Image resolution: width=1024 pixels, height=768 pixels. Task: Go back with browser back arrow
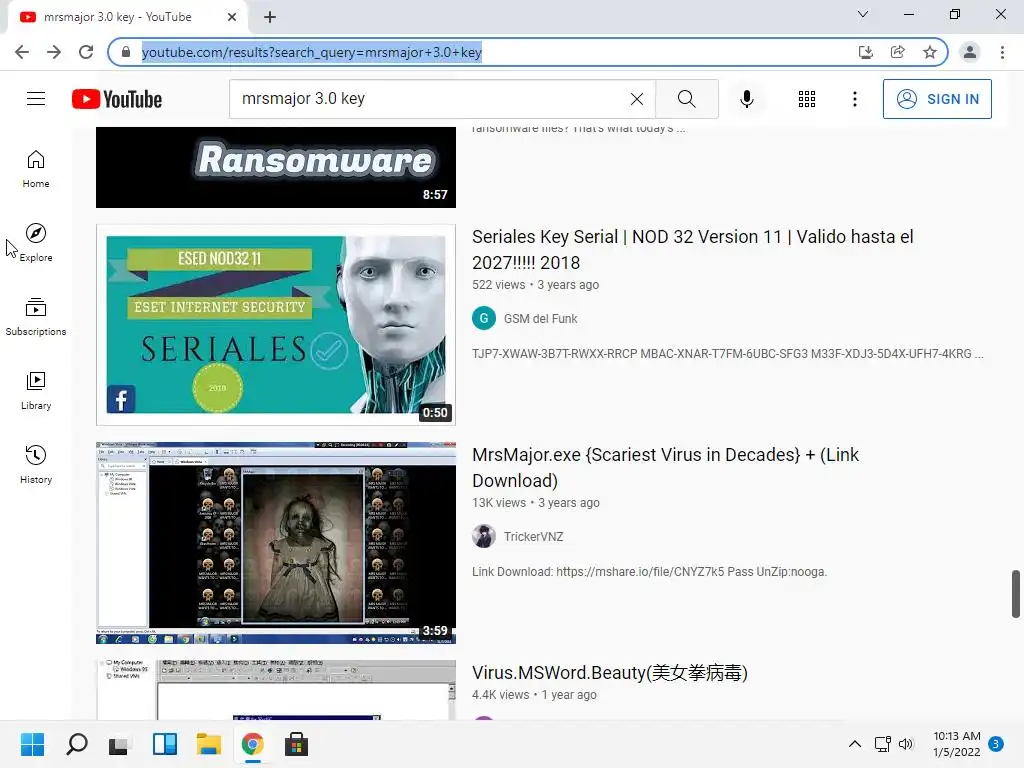point(22,52)
